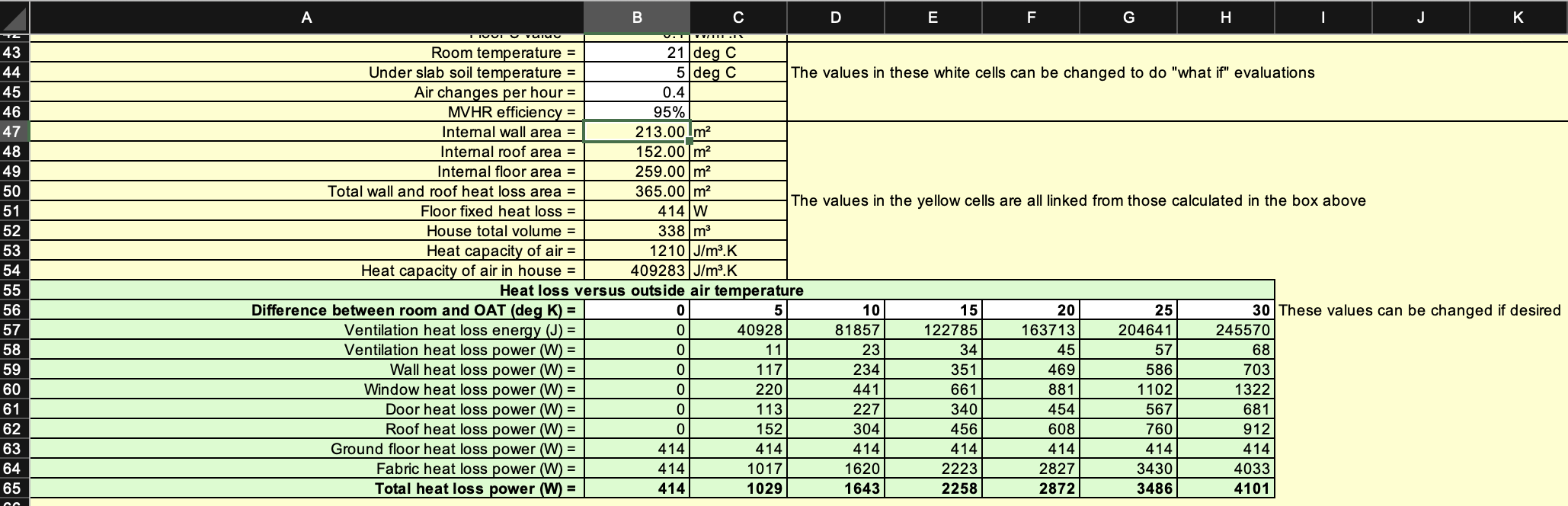Click the Internal roof area value cell
The height and width of the screenshot is (506, 1568).
point(637,152)
